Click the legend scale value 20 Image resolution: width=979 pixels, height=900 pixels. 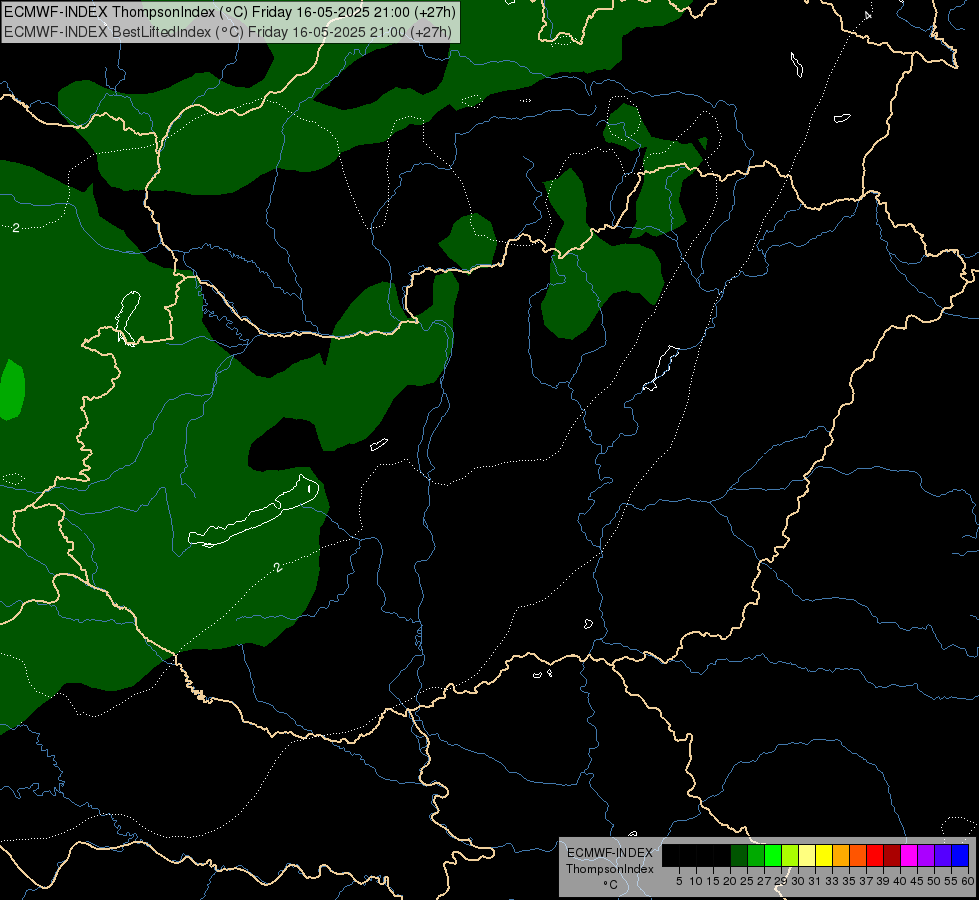pyautogui.click(x=730, y=881)
